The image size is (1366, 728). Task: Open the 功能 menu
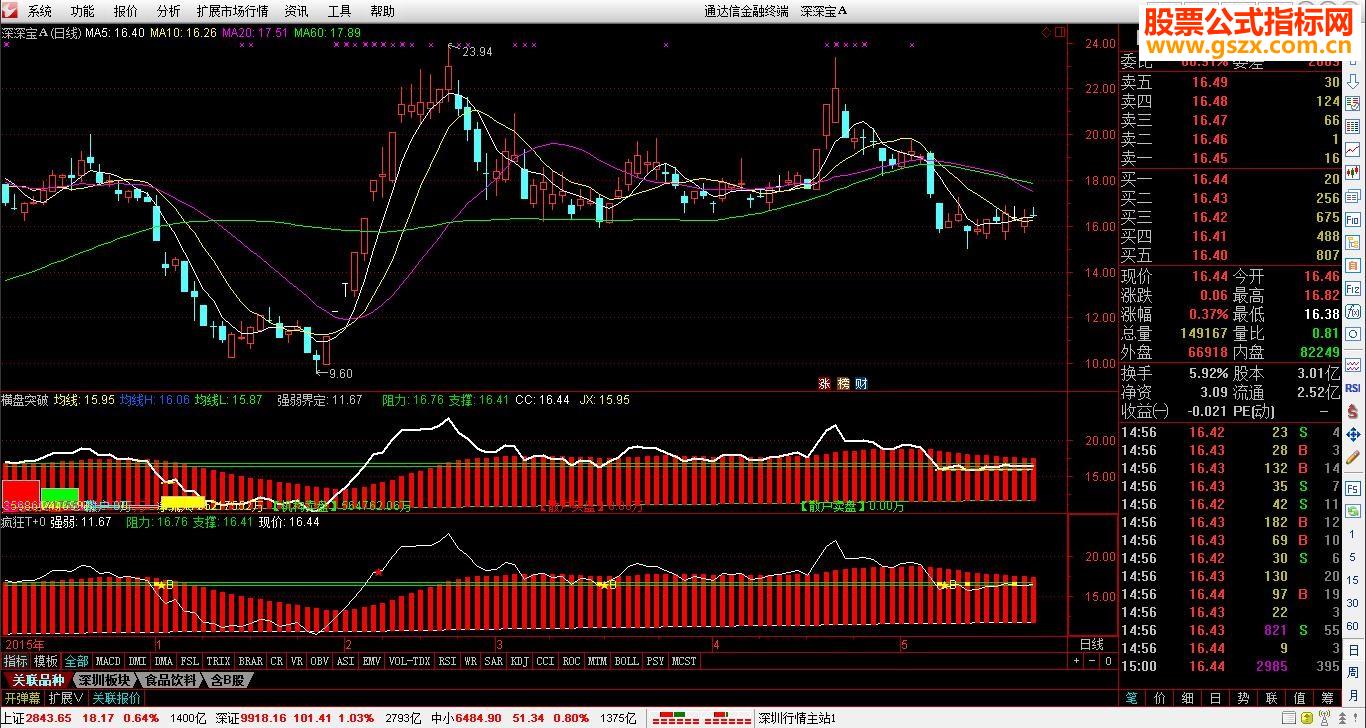coord(83,11)
